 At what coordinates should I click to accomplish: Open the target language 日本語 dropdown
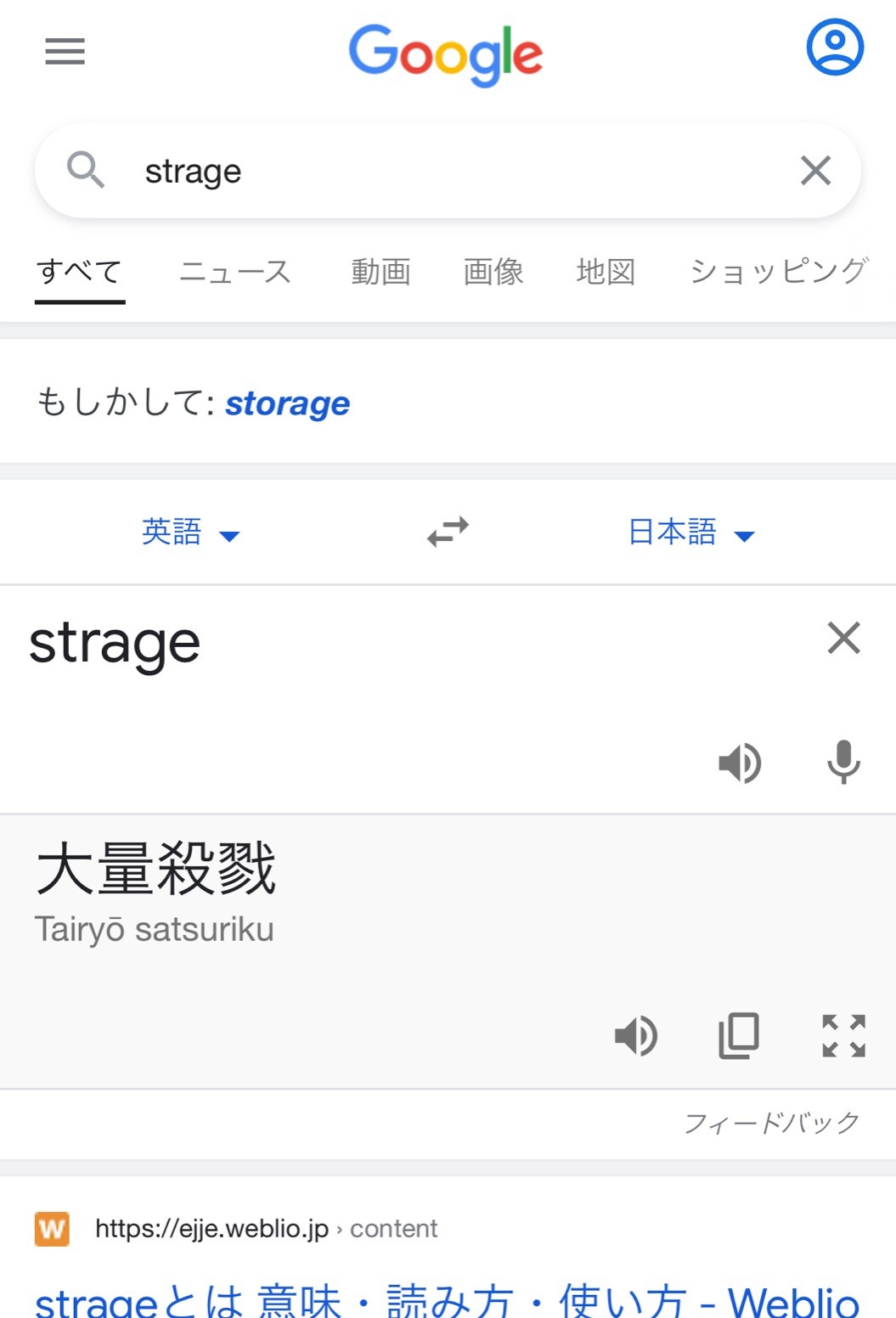coord(691,532)
